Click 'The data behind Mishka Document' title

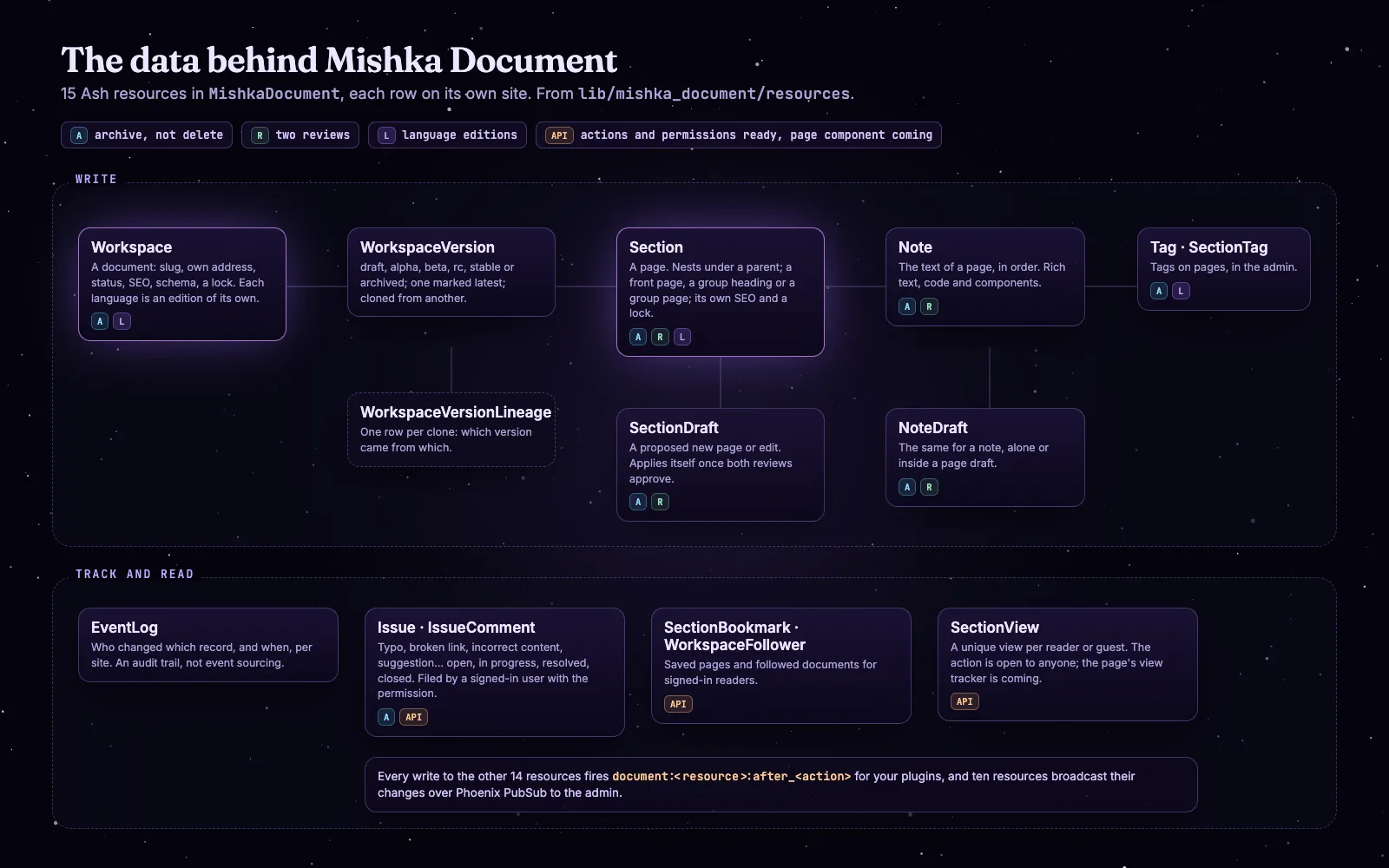[339, 60]
